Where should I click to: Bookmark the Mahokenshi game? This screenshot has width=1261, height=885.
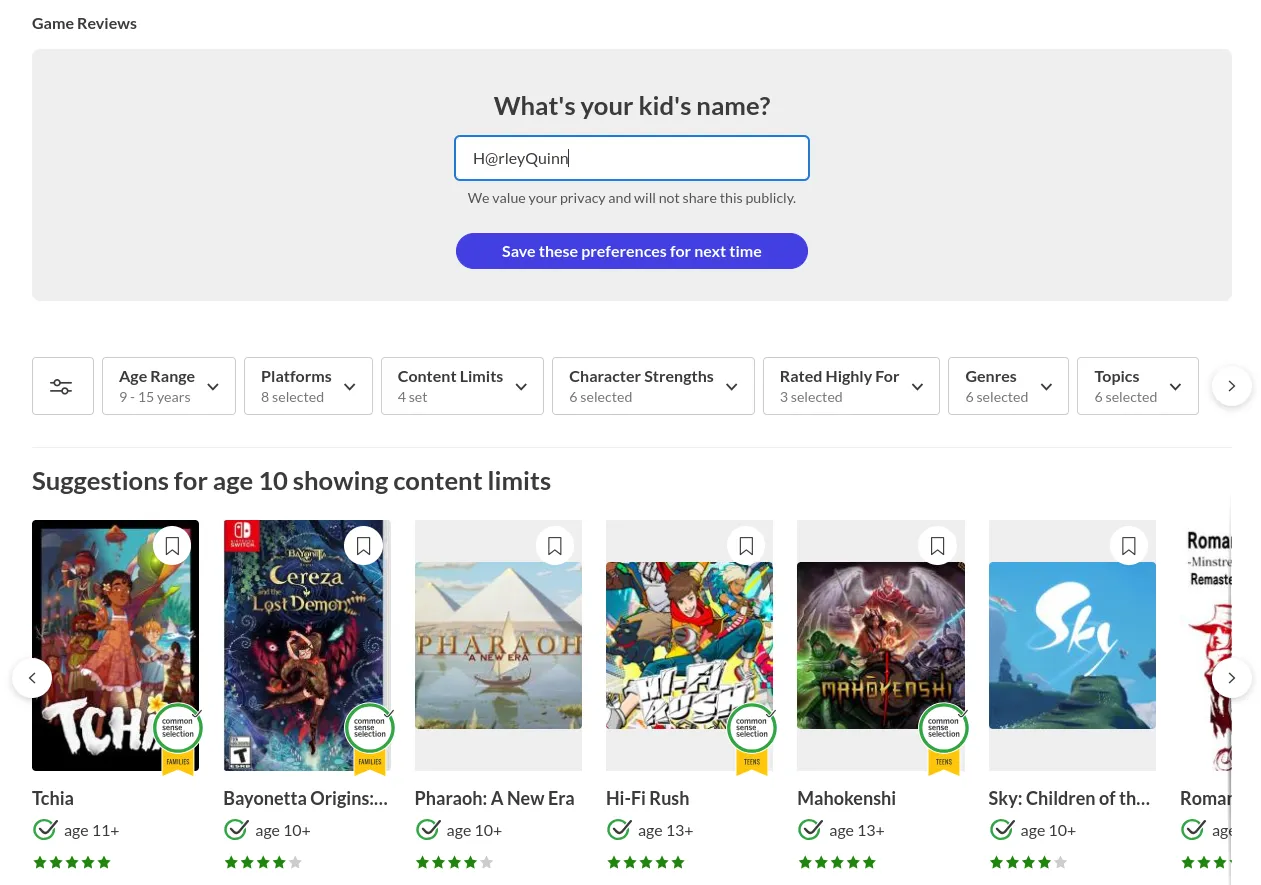(937, 546)
